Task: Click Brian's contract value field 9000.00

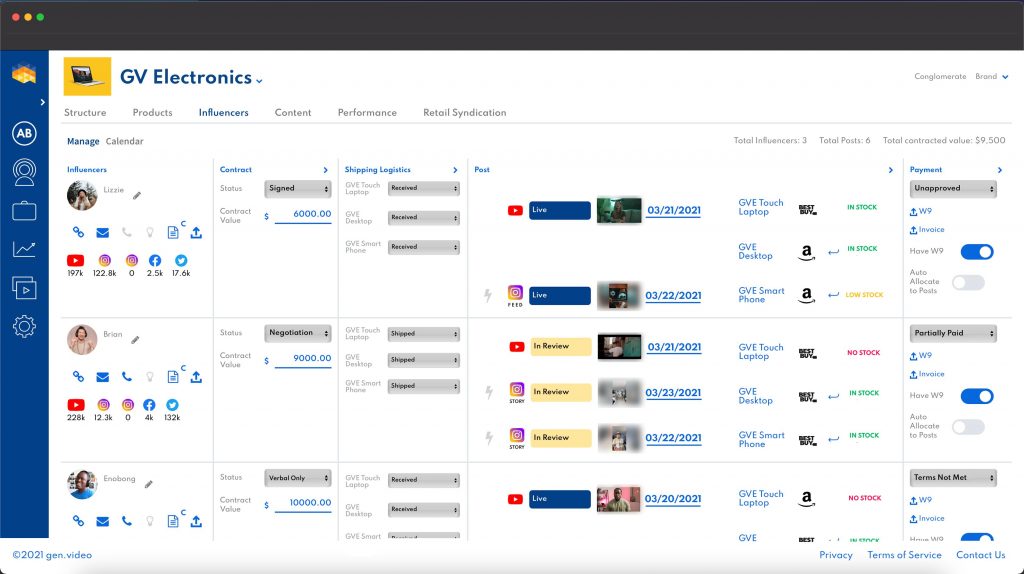Action: point(303,359)
